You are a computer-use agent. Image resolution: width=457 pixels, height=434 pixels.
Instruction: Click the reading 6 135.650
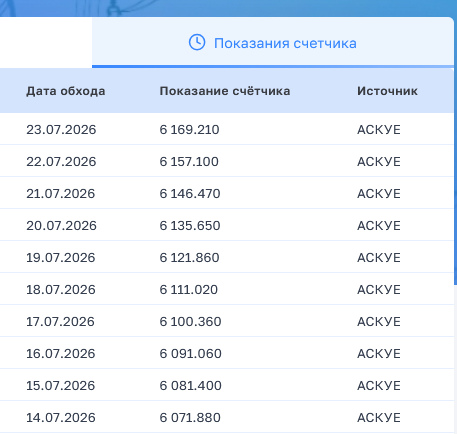pyautogui.click(x=190, y=226)
